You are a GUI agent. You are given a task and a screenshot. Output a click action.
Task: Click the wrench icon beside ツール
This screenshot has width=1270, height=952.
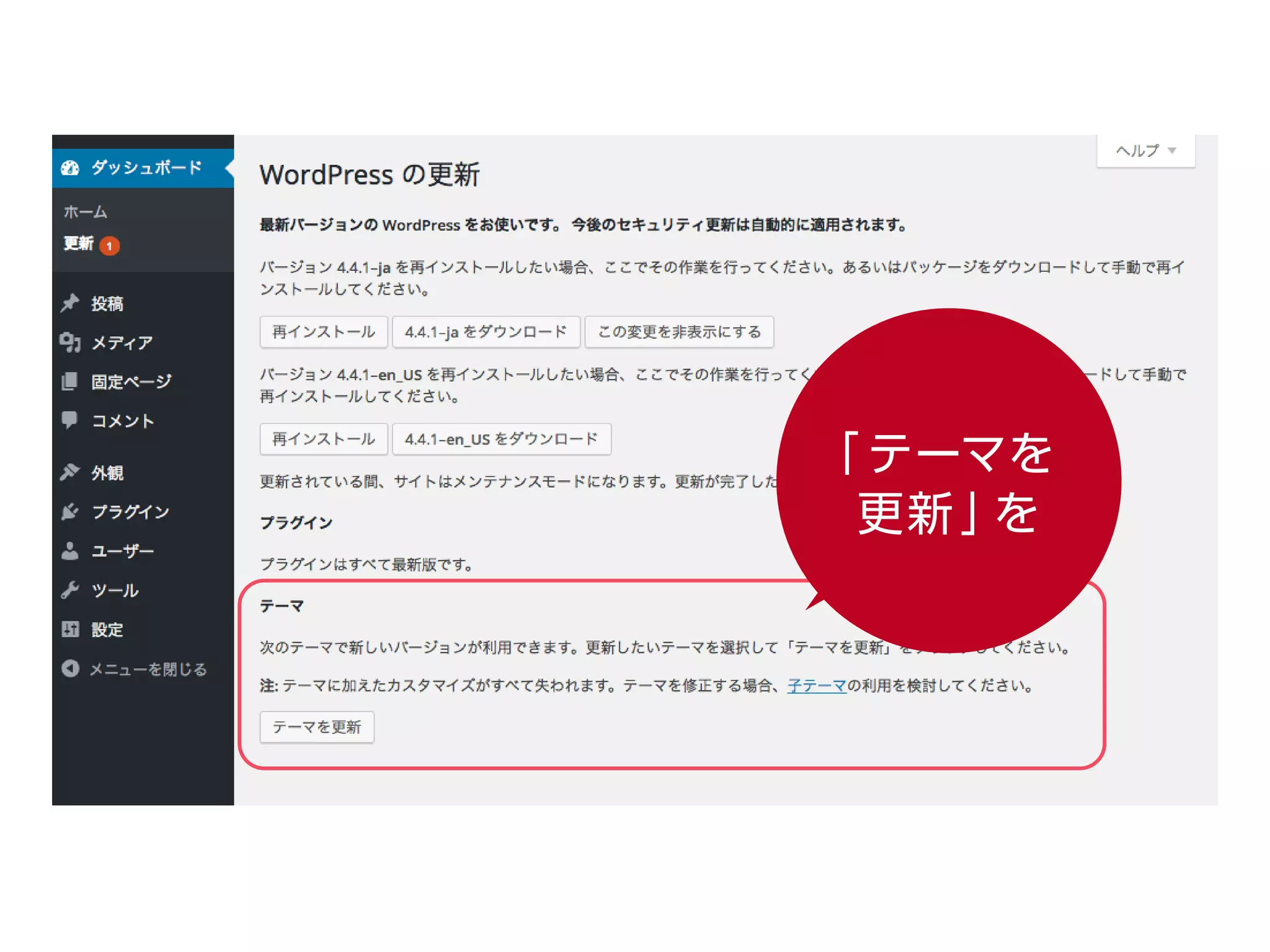click(70, 590)
